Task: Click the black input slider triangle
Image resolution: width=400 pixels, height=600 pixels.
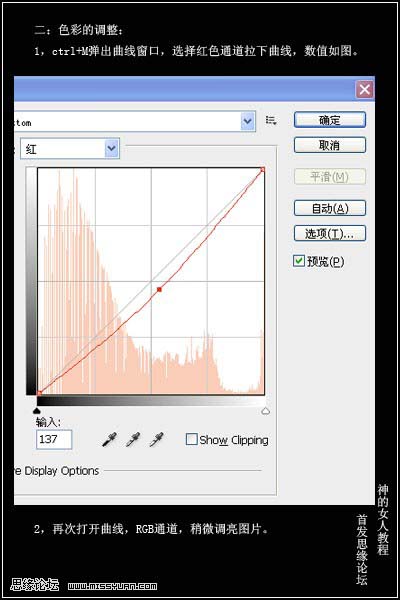Action: (37, 411)
